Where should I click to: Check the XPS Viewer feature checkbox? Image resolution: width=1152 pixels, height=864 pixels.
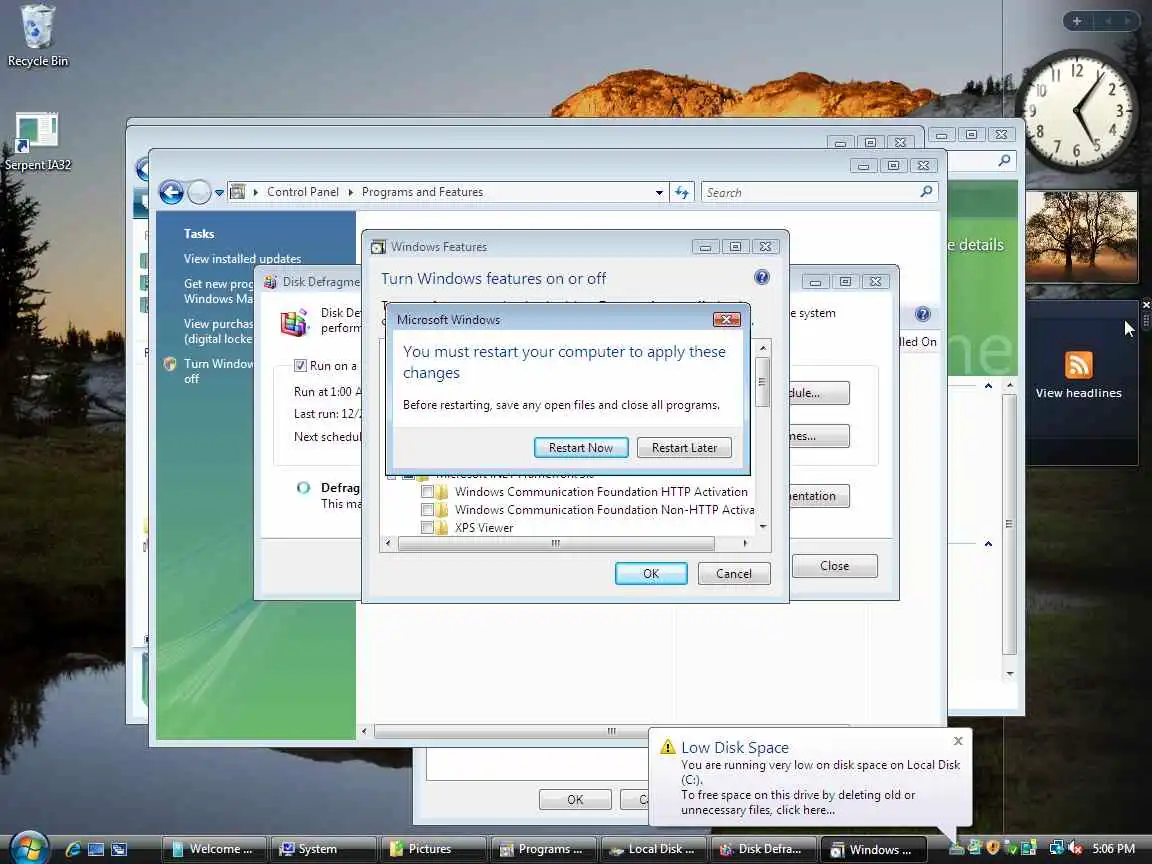(x=427, y=527)
